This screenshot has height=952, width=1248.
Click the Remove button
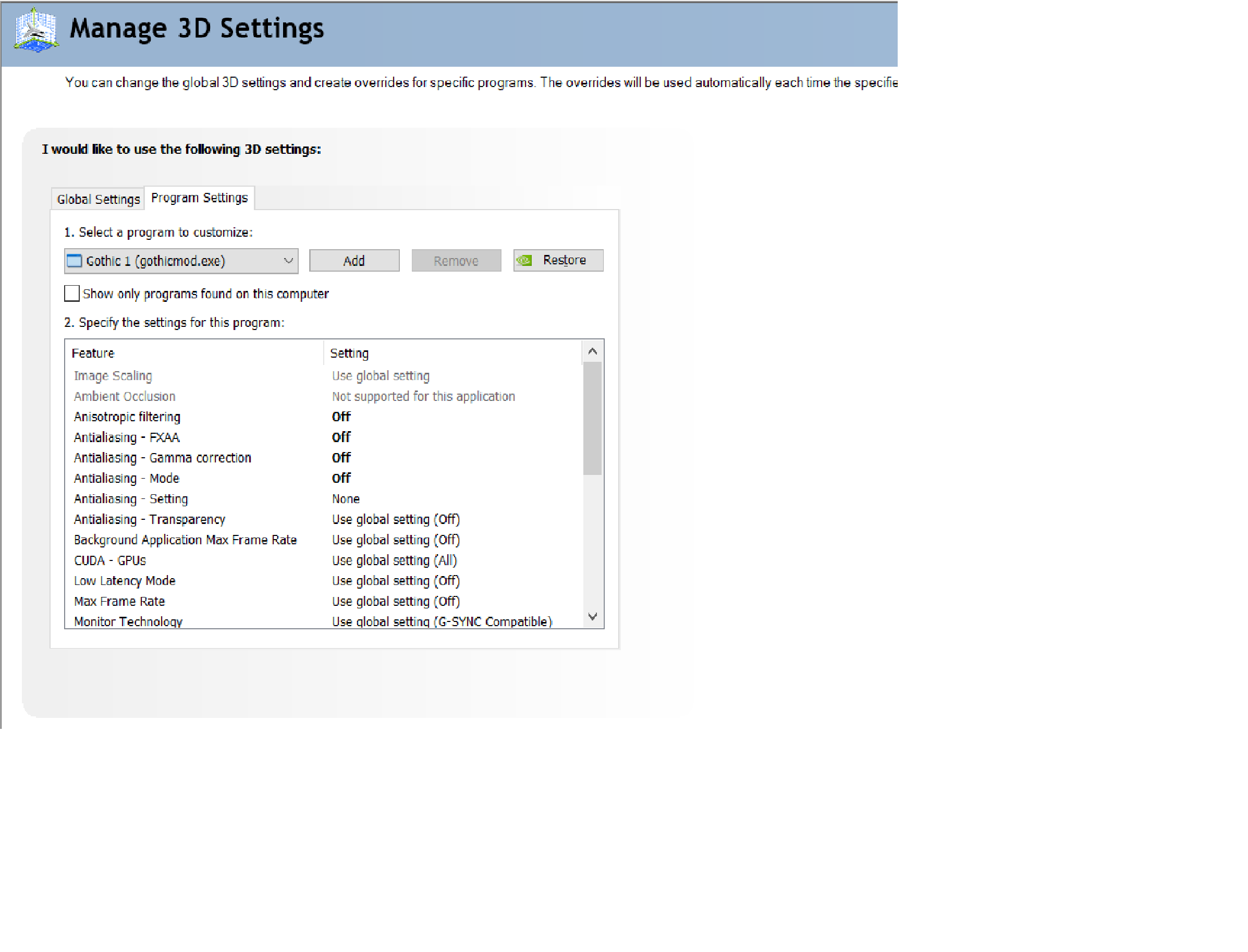[x=456, y=261]
